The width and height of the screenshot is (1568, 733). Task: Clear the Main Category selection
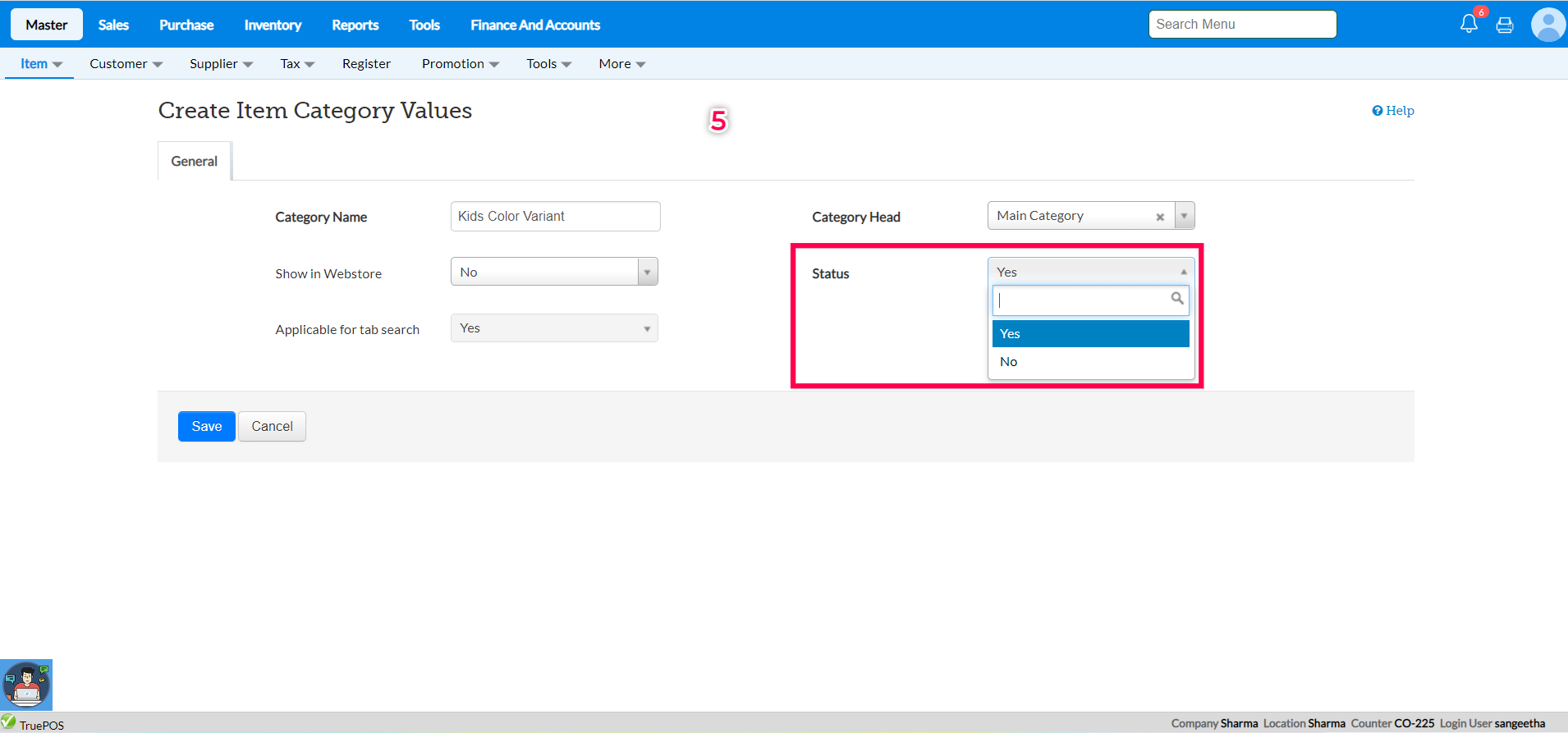point(1160,217)
